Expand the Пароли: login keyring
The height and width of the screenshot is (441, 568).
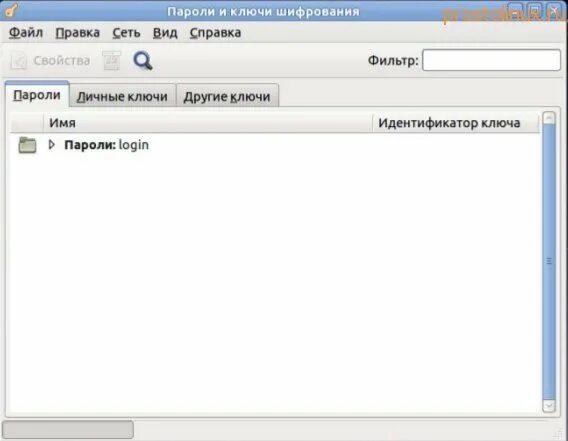pyautogui.click(x=51, y=145)
